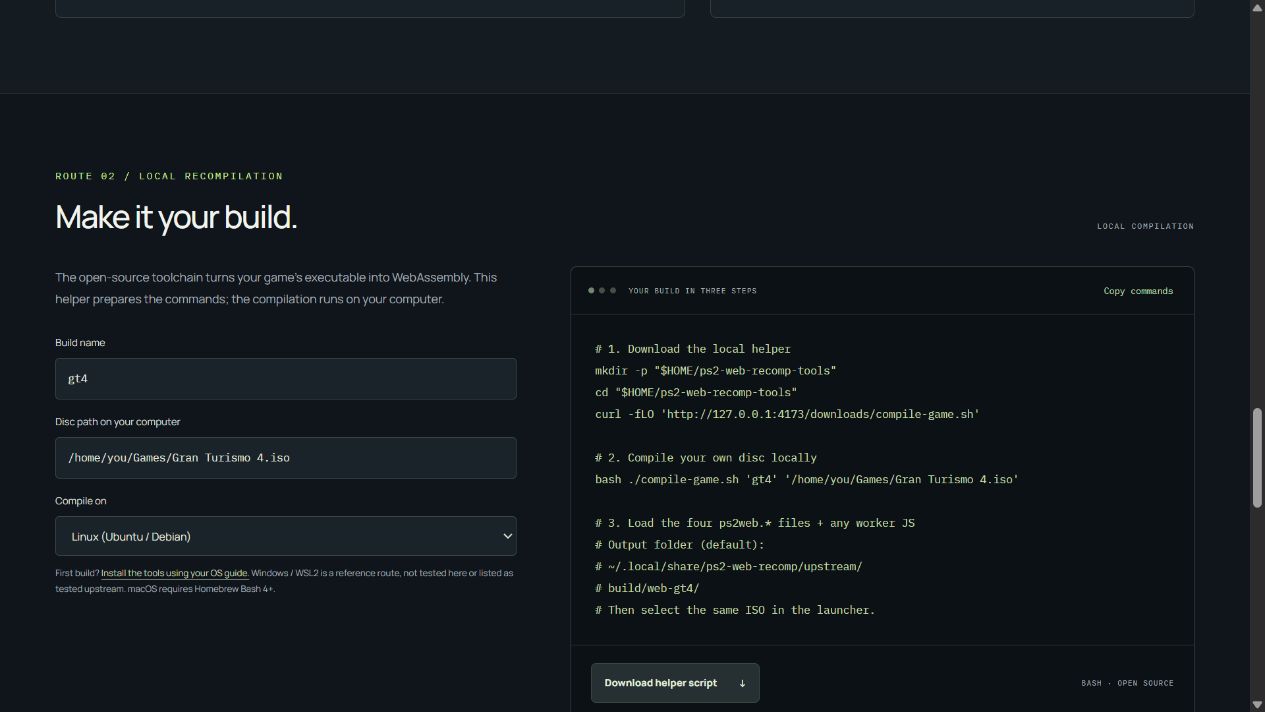The width and height of the screenshot is (1265, 712).
Task: Click the page scrollbar thumb
Action: (1258, 458)
